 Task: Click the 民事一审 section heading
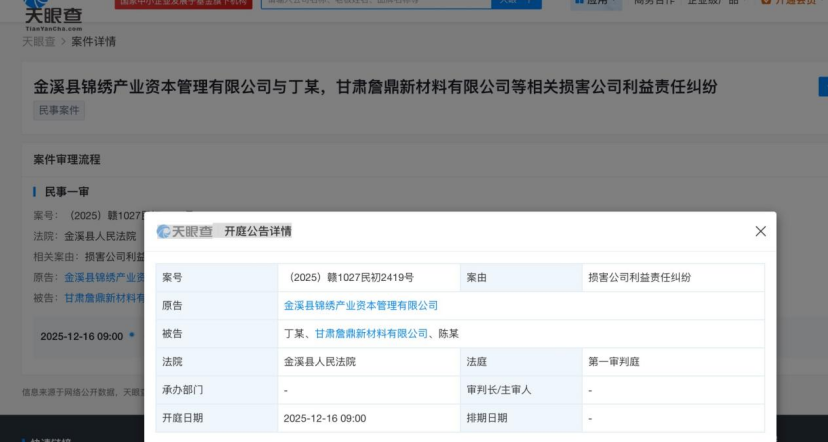[x=68, y=191]
